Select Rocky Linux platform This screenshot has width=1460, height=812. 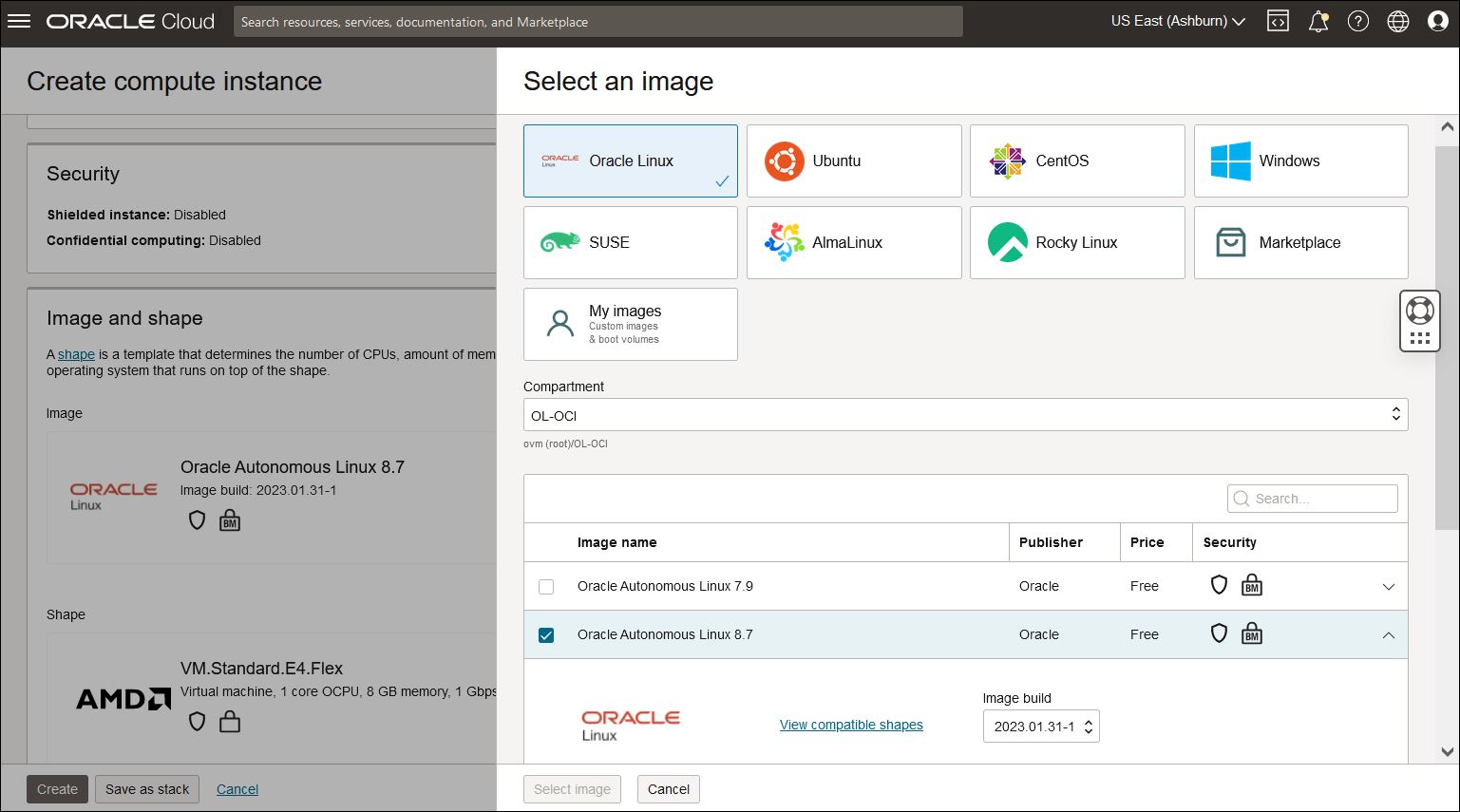point(1076,242)
